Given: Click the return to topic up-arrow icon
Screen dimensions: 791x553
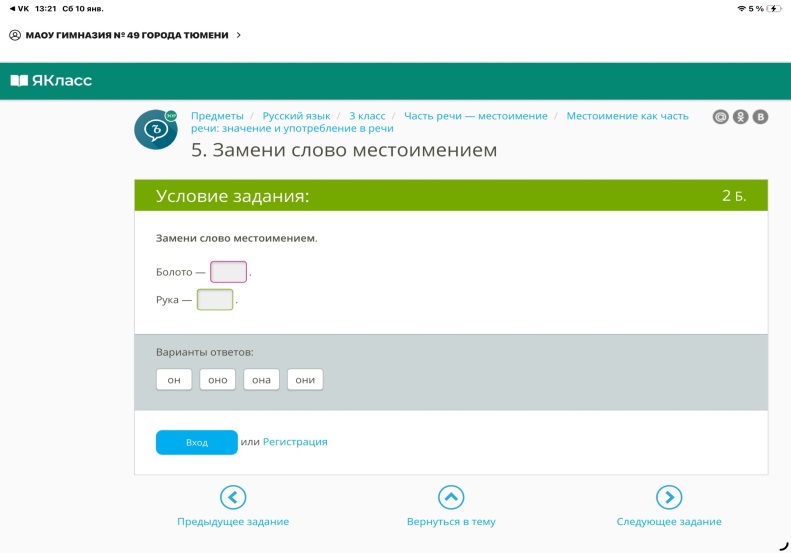Looking at the screenshot, I should point(451,497).
